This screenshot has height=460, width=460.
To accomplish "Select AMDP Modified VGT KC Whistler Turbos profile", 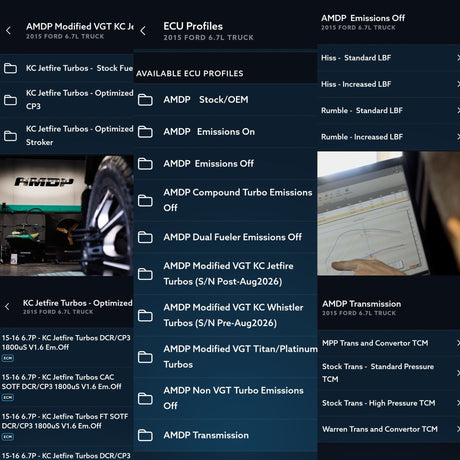I will click(226, 315).
